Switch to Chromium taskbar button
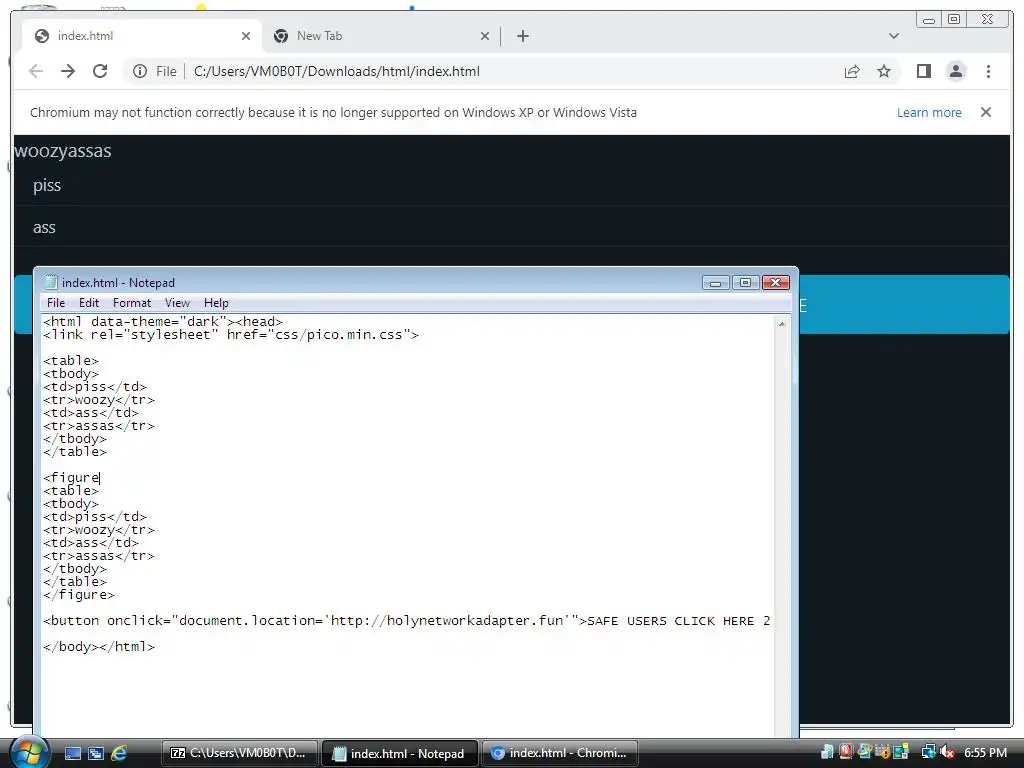The image size is (1024, 768). (x=559, y=753)
